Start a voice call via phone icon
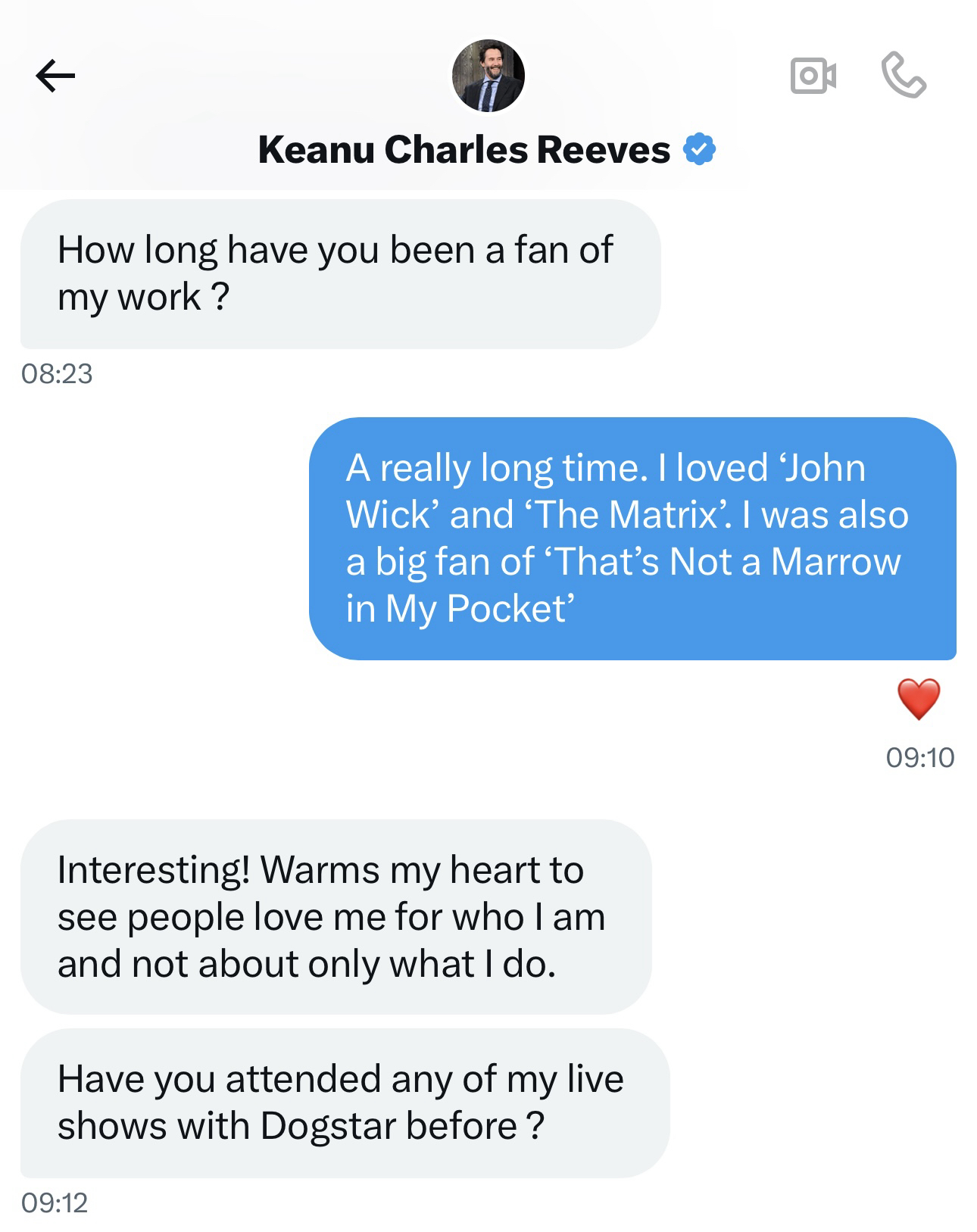Screen dimensions: 977x1232 (904, 74)
